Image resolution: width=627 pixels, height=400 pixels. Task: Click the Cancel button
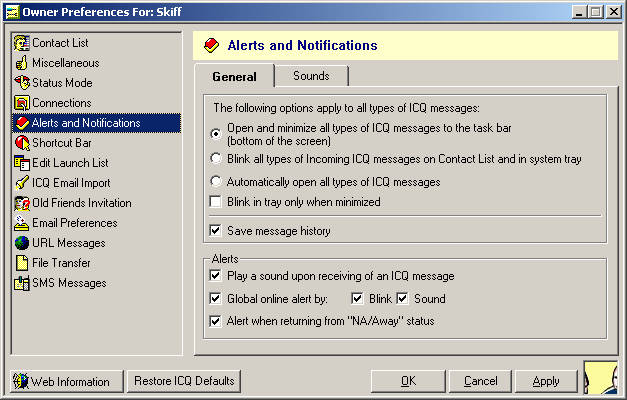pyautogui.click(x=480, y=381)
